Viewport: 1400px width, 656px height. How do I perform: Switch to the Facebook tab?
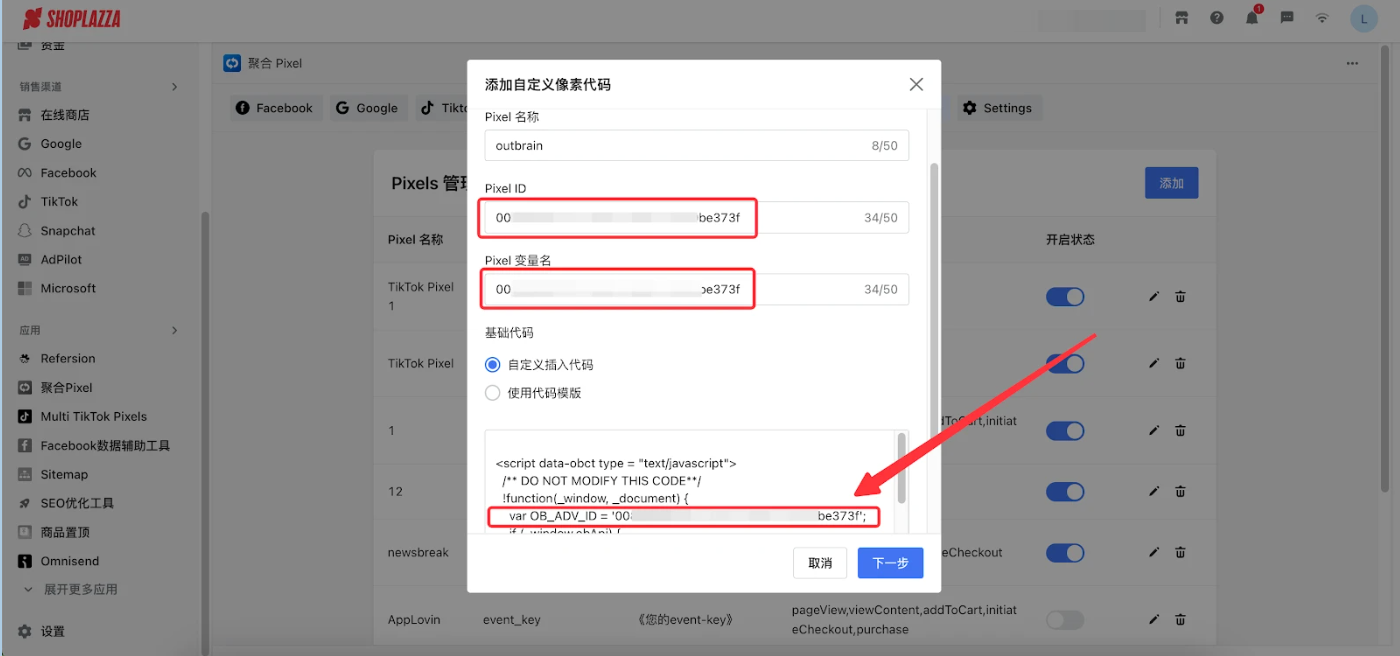[x=275, y=108]
